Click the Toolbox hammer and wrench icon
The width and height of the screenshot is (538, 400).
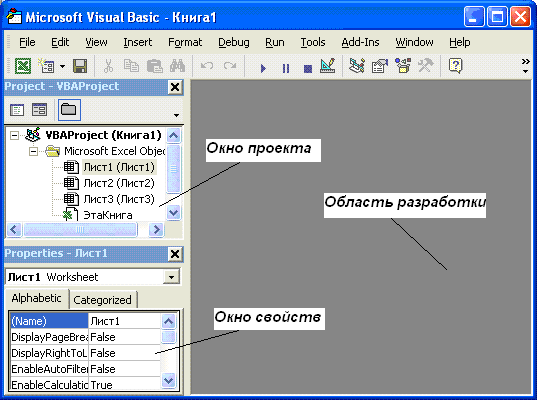(x=425, y=66)
